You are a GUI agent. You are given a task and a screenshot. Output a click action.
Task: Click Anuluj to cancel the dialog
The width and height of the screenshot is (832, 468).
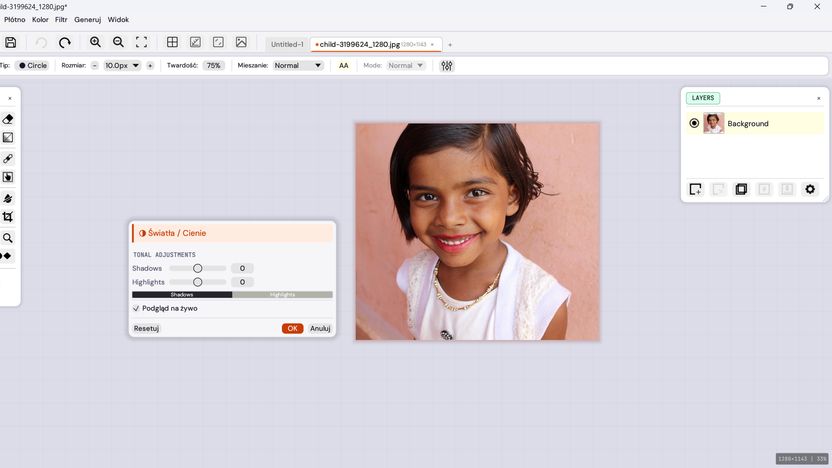320,328
